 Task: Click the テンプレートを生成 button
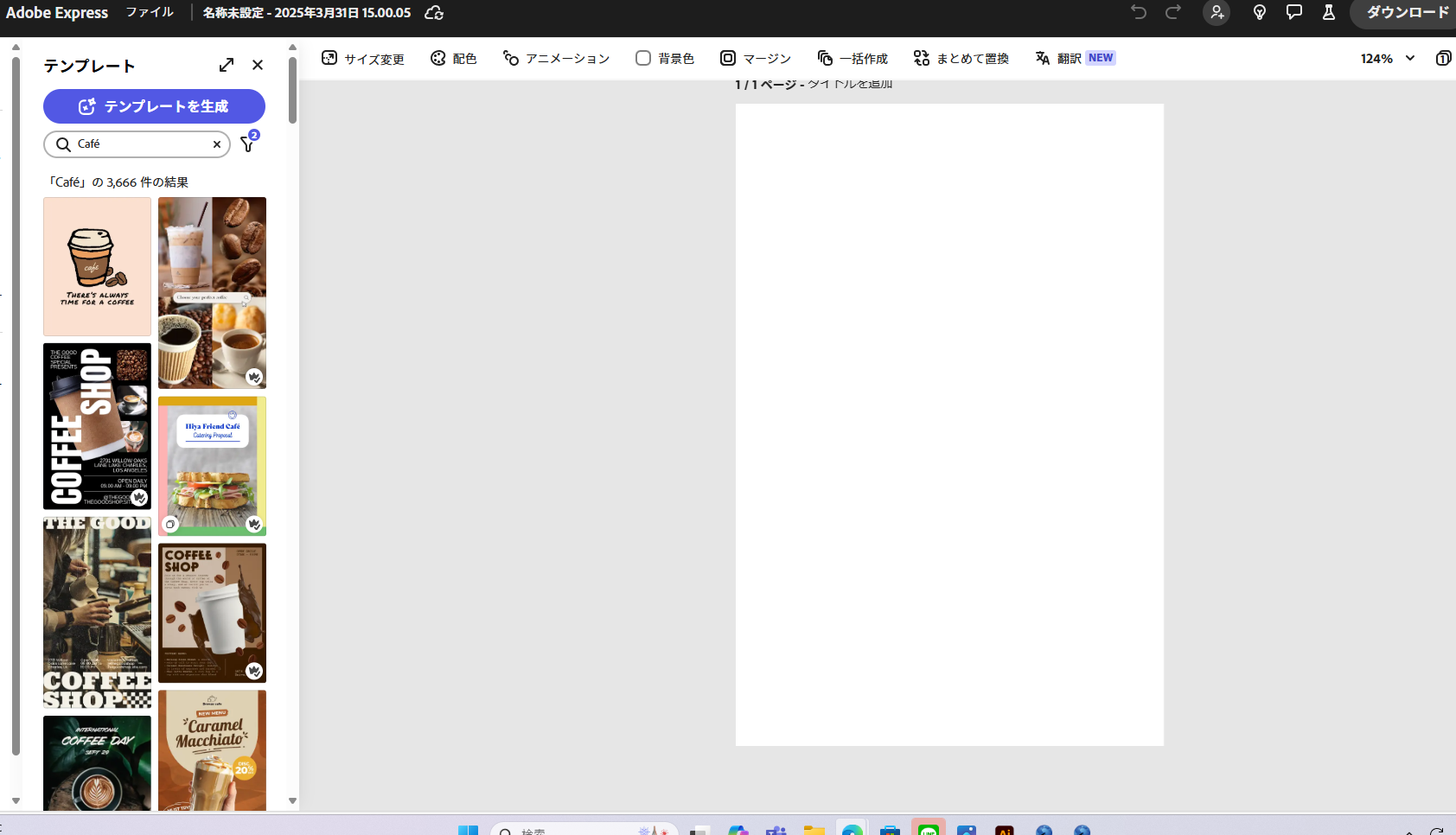point(154,106)
